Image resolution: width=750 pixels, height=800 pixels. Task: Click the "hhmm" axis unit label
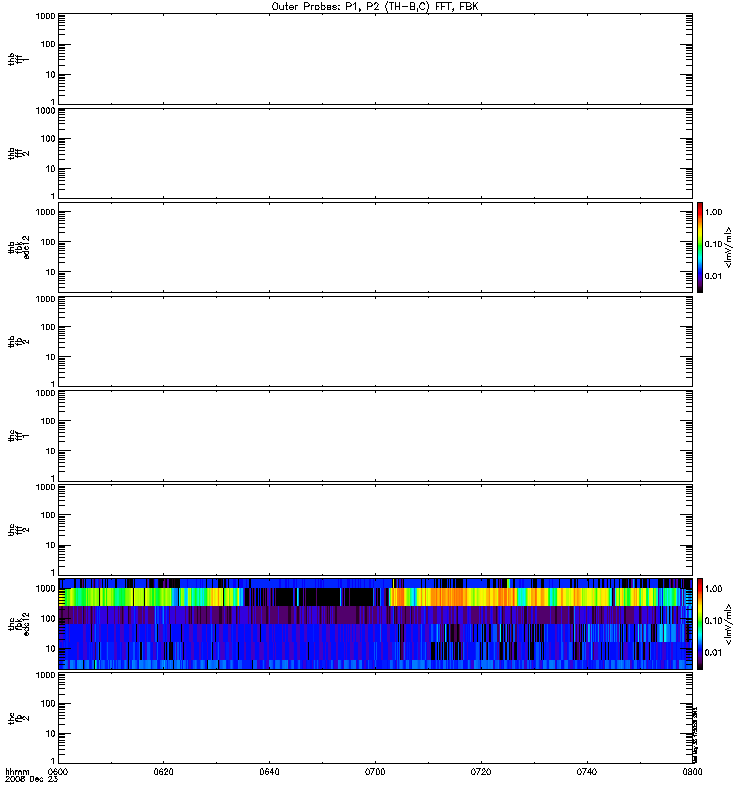pyautogui.click(x=17, y=771)
